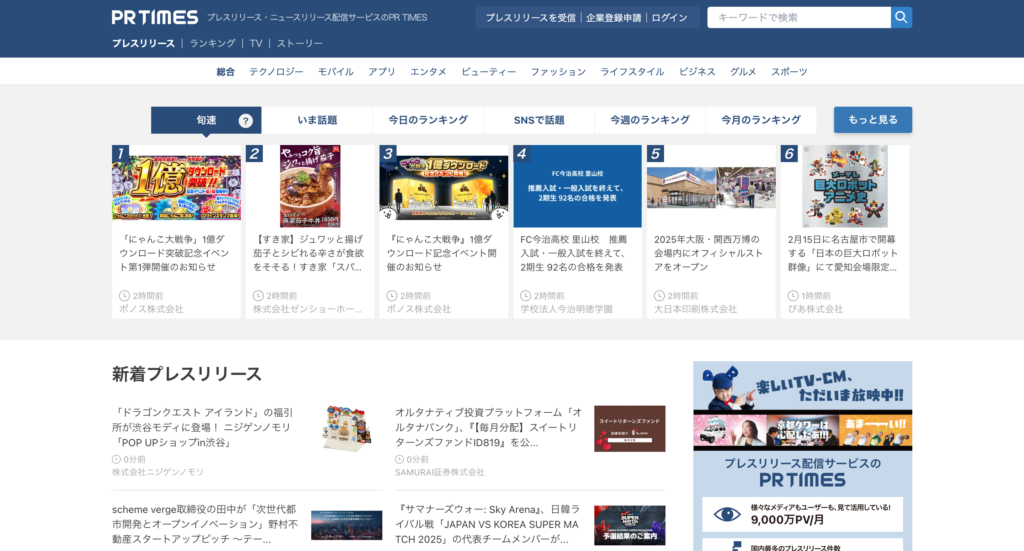Select the グルメ category
This screenshot has height=551, width=1024.
click(x=743, y=72)
